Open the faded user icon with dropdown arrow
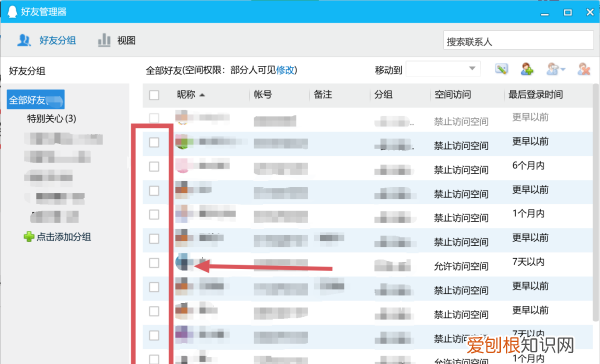The height and width of the screenshot is (364, 600). coord(556,69)
